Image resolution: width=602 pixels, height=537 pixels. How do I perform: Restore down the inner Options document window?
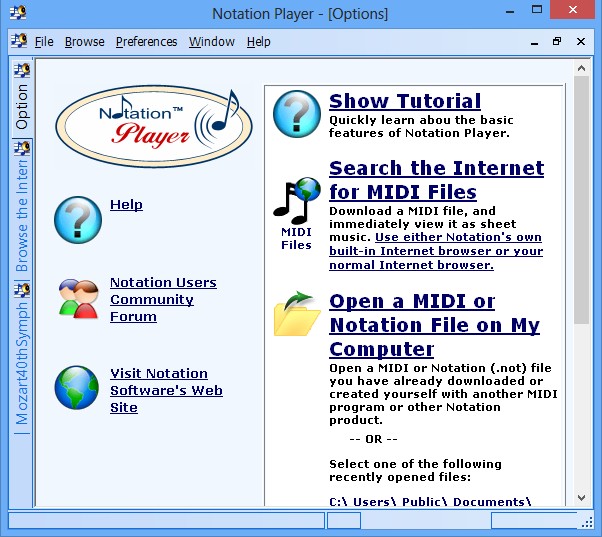click(557, 41)
